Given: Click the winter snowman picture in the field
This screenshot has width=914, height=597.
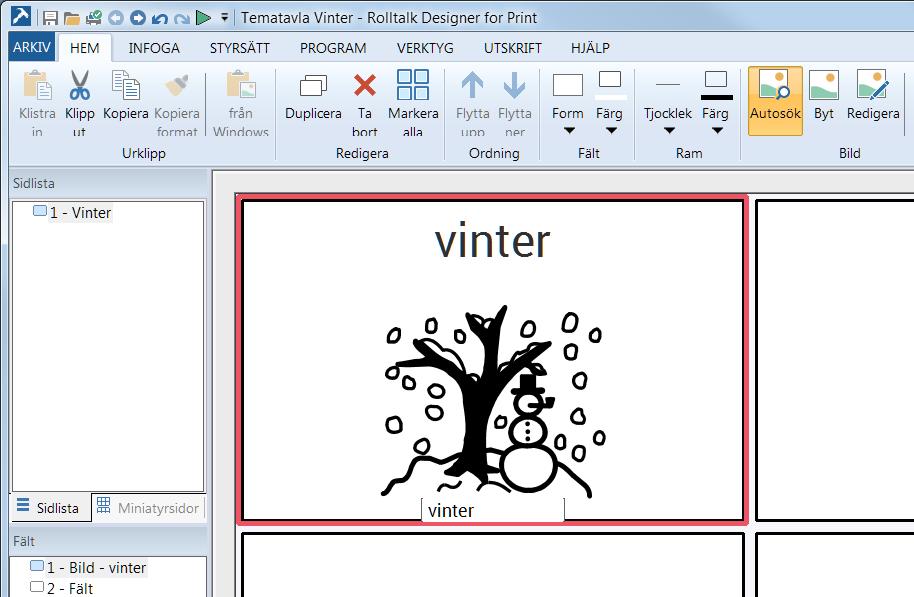Looking at the screenshot, I should coord(493,401).
